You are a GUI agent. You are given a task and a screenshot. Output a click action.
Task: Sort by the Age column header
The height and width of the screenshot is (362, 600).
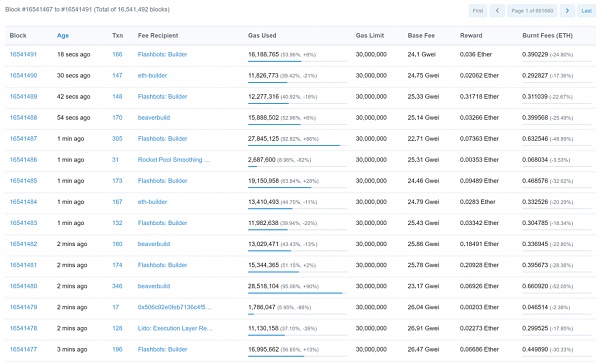tap(63, 36)
